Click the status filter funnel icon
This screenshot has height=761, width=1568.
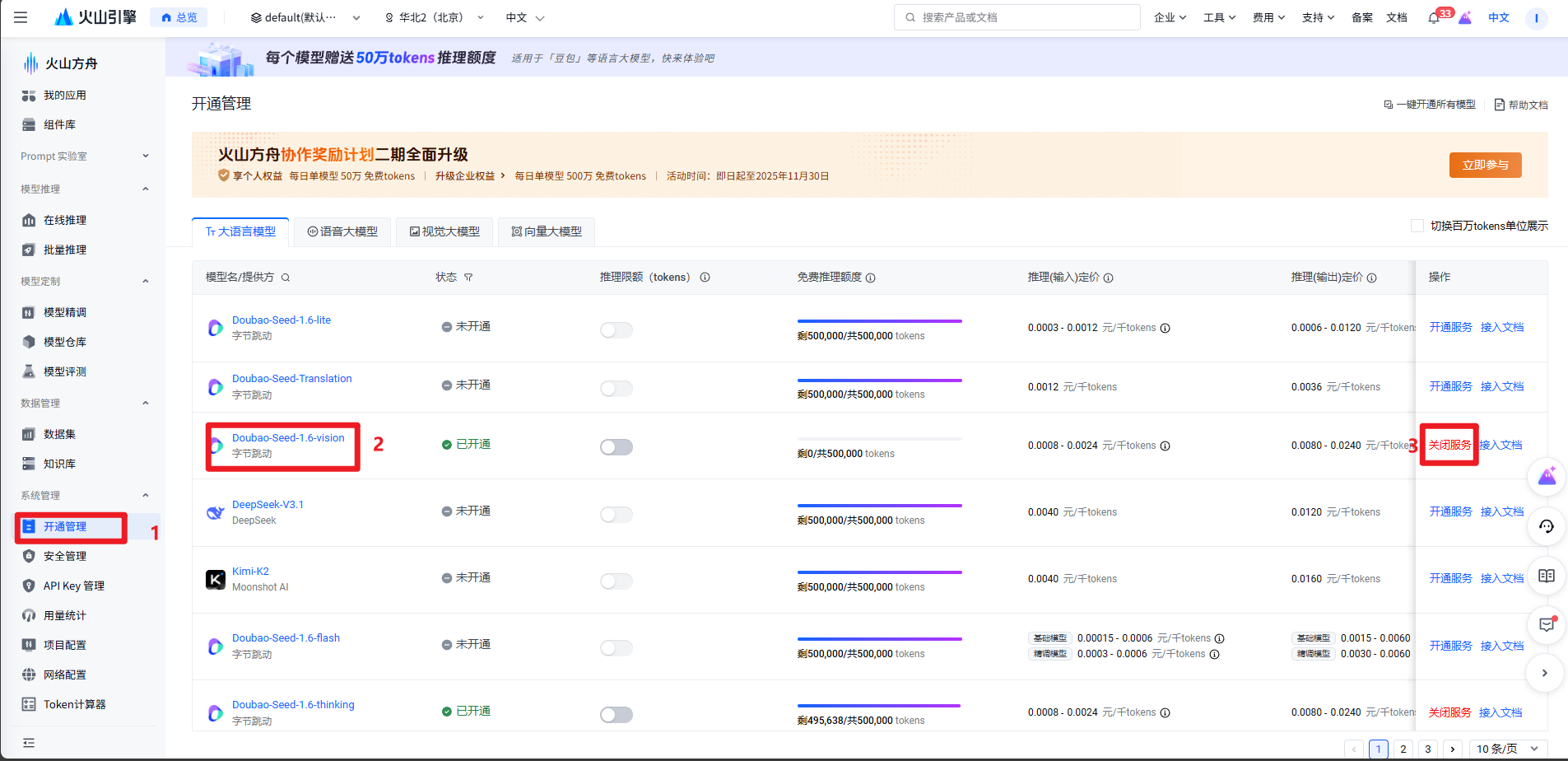coord(468,278)
